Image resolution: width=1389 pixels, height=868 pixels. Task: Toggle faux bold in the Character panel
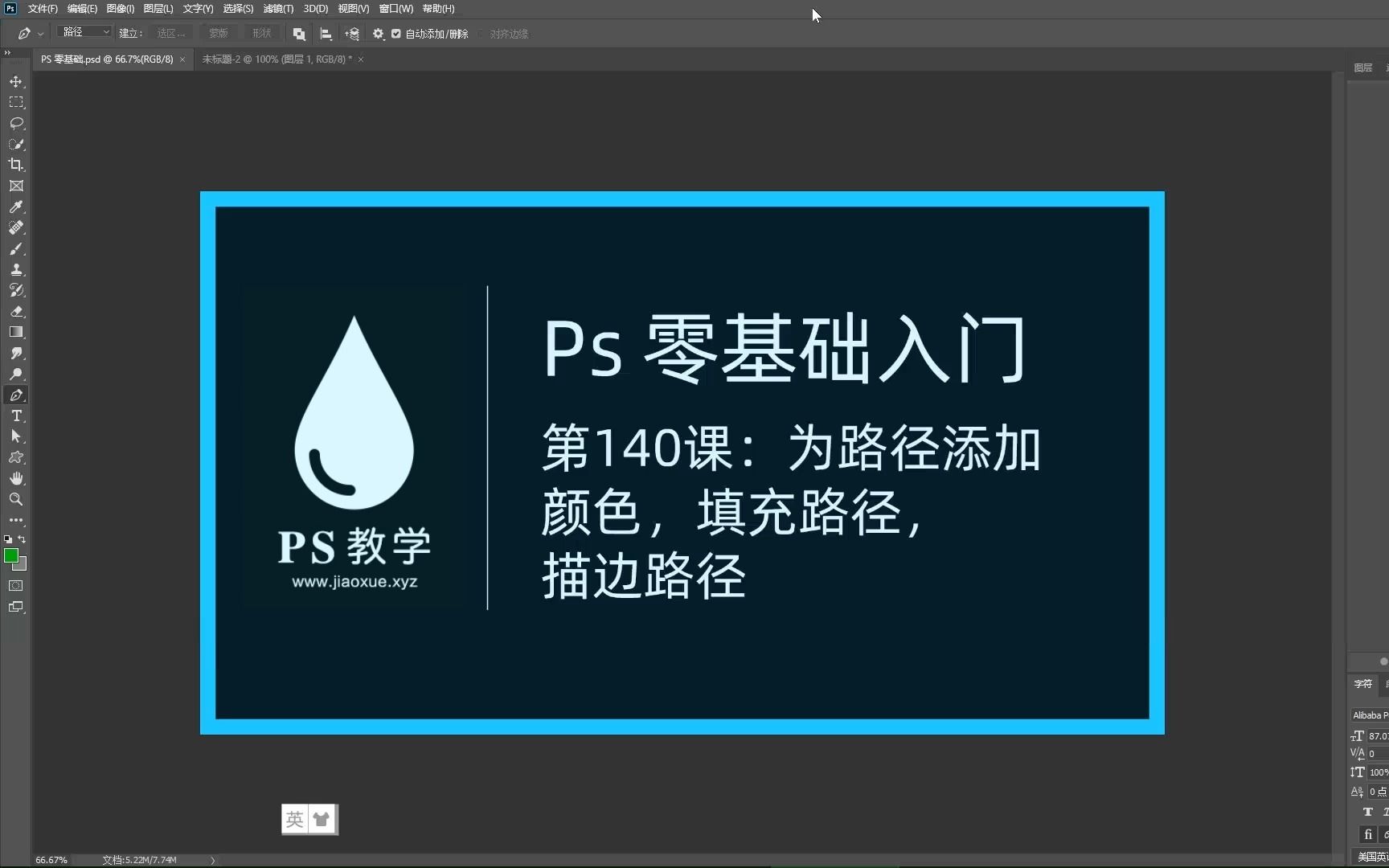1367,812
